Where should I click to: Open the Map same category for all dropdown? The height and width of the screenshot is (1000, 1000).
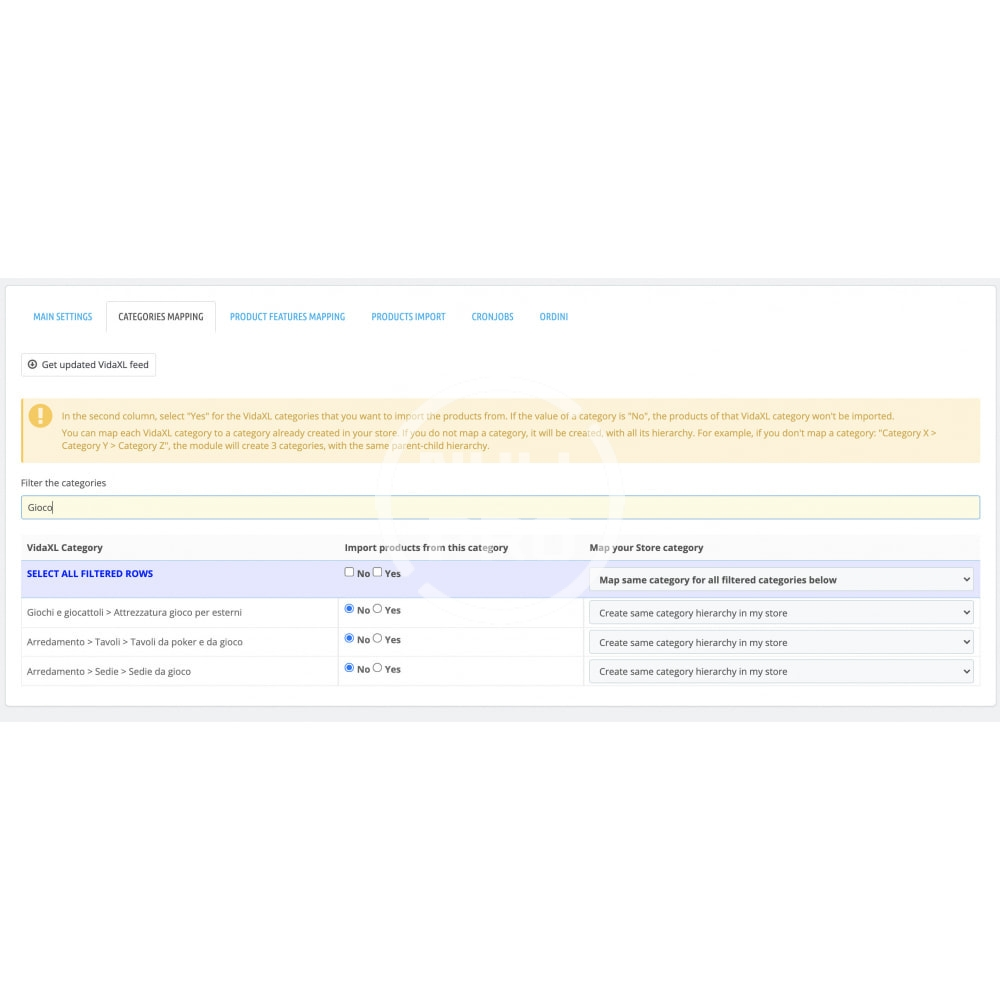pos(780,580)
